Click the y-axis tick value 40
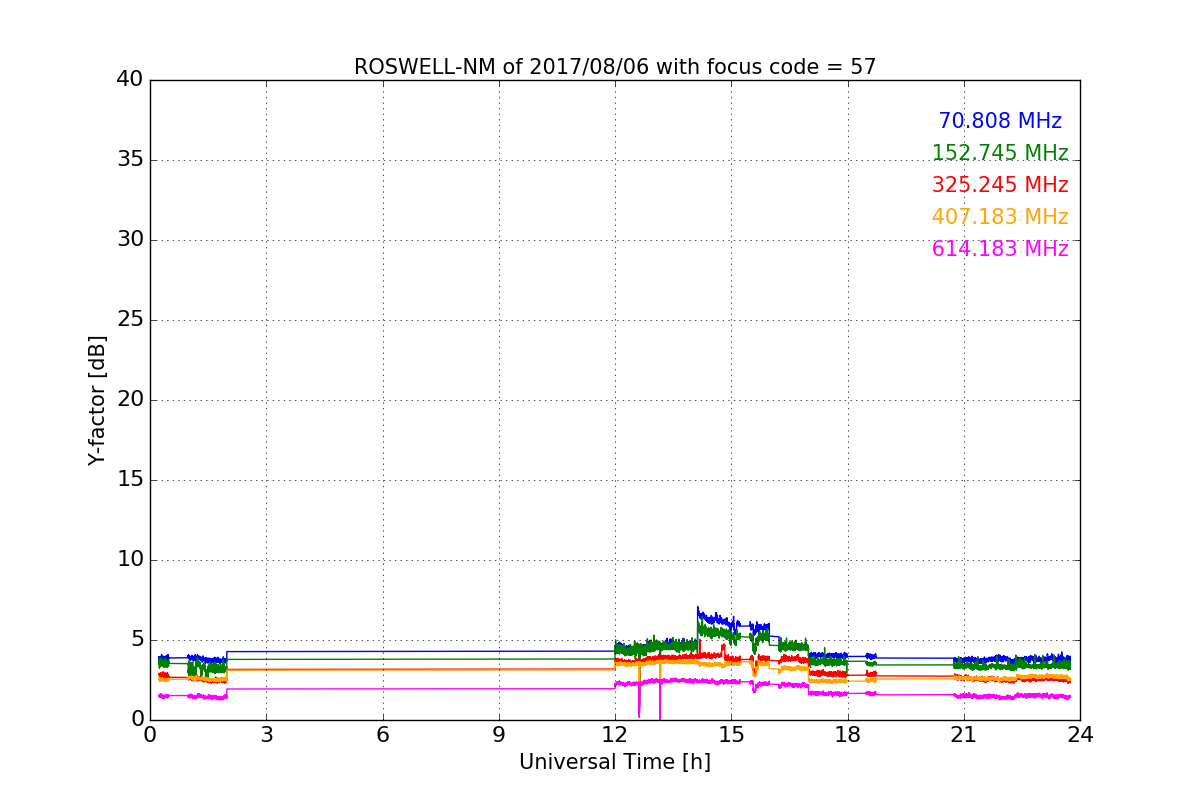Viewport: 1200px width, 800px height. click(x=130, y=80)
